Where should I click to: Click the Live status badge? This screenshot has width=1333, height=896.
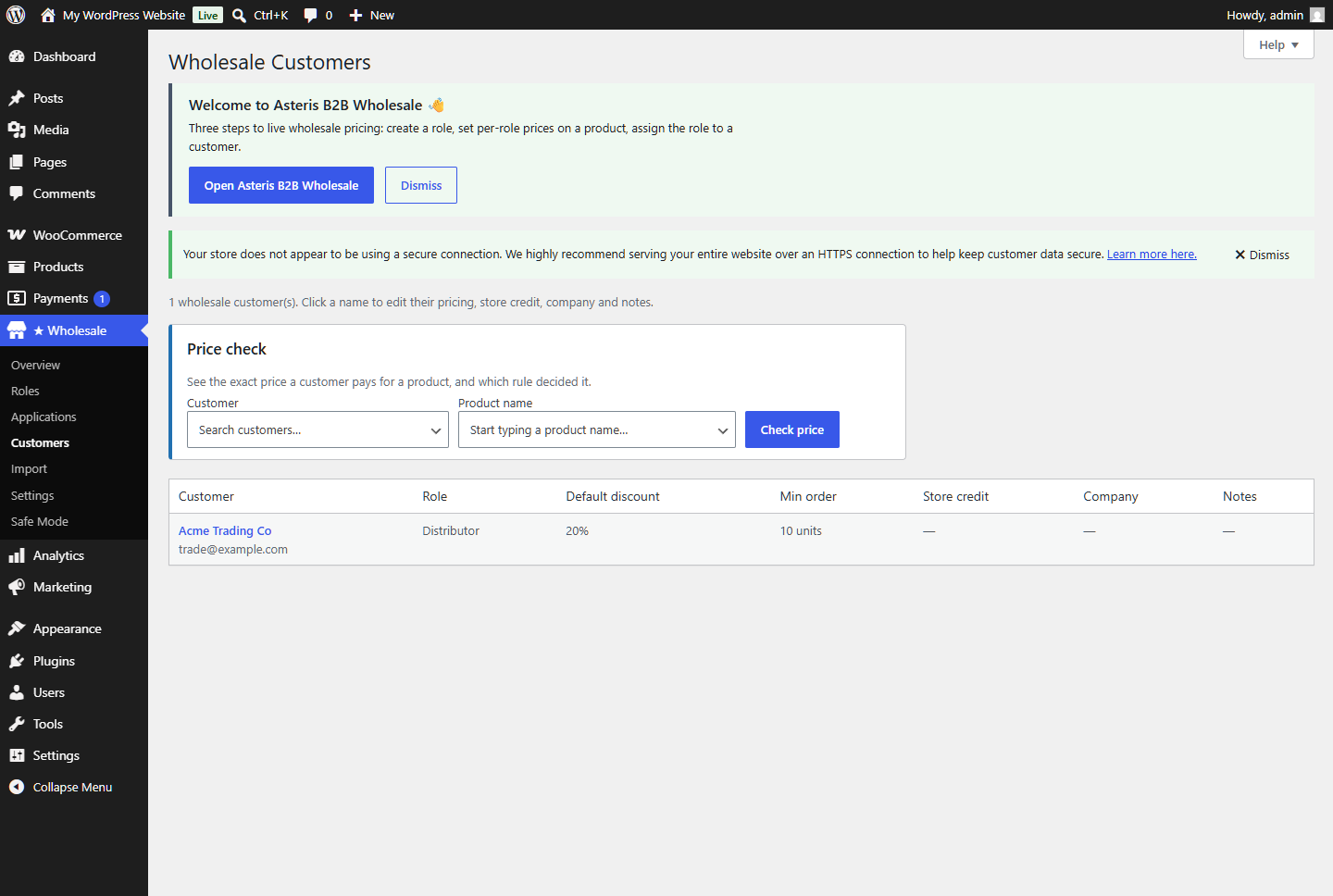pos(208,15)
